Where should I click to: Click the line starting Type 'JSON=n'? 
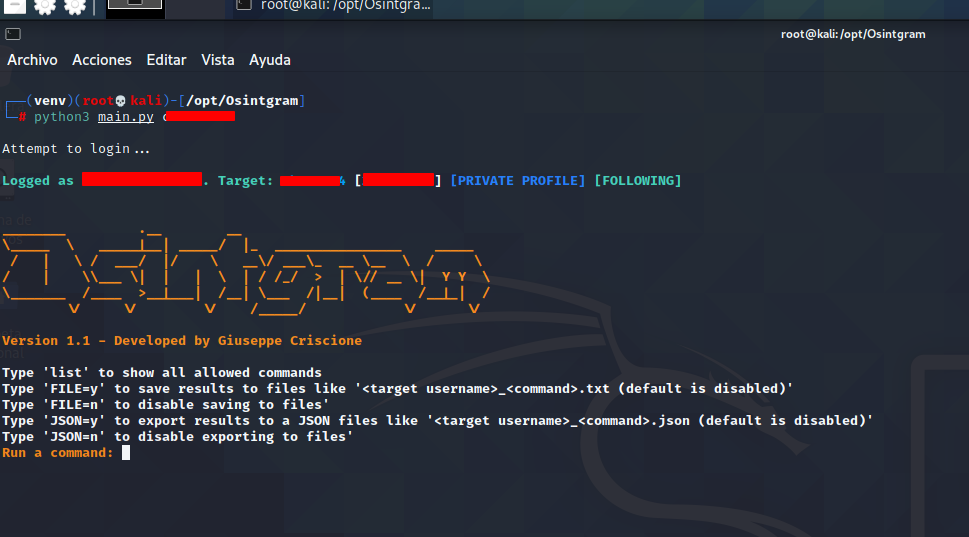pyautogui.click(x=177, y=437)
